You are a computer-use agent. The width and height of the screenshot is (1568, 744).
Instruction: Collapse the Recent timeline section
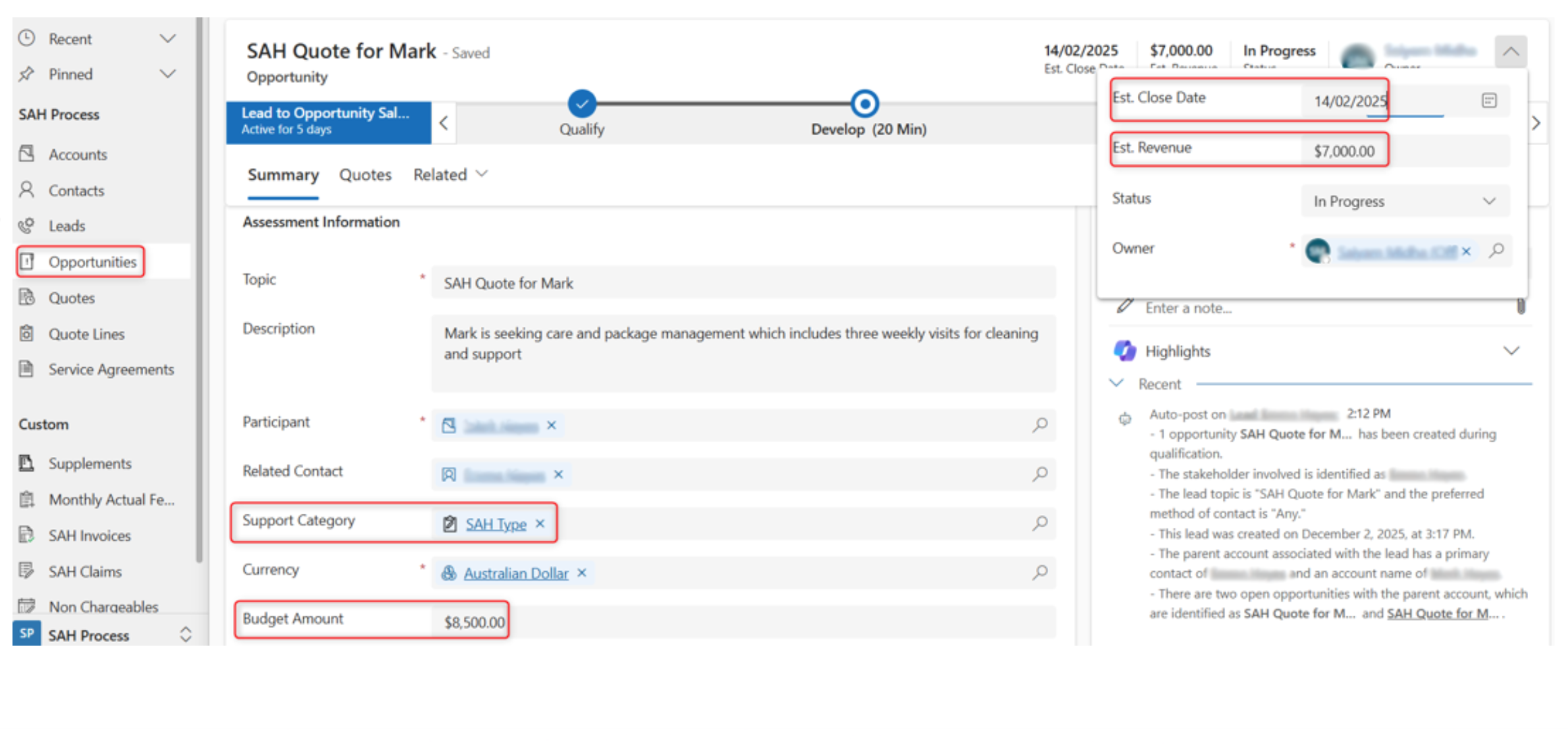point(1116,383)
